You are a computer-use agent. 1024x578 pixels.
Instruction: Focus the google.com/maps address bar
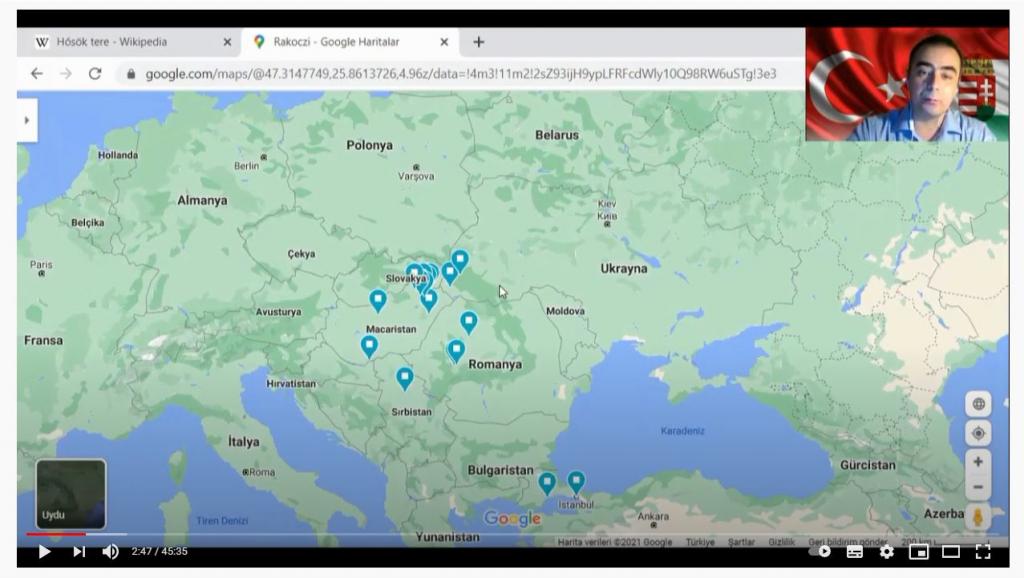460,74
